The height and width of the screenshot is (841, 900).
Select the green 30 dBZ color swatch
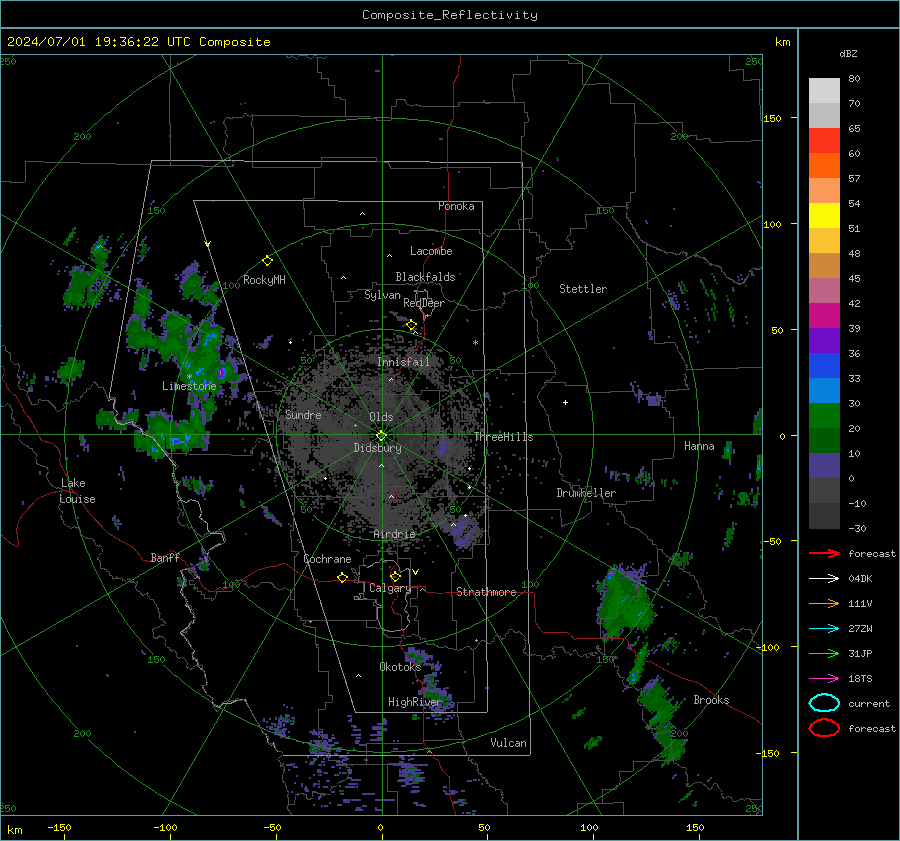pyautogui.click(x=824, y=416)
